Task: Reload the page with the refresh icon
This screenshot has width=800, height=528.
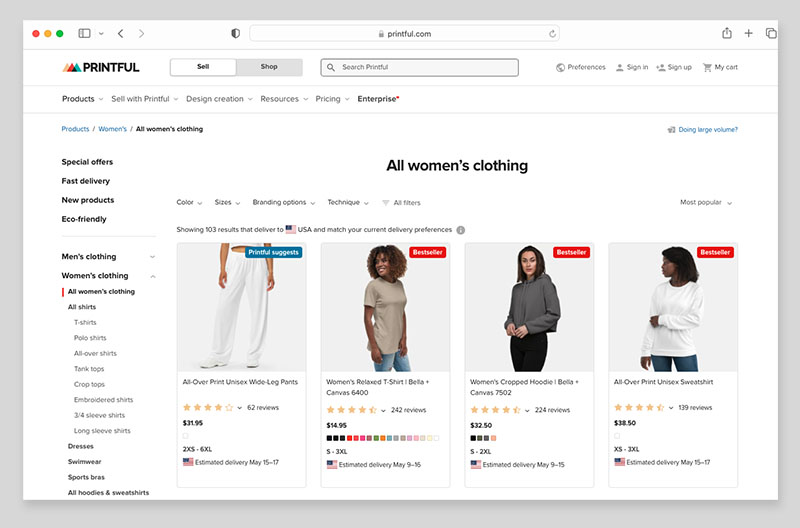Action: point(552,34)
